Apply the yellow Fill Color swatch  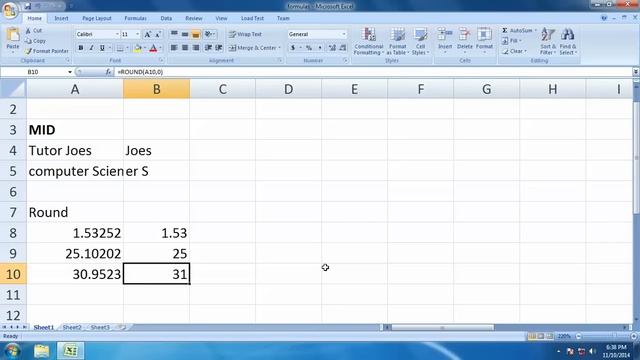(138, 48)
